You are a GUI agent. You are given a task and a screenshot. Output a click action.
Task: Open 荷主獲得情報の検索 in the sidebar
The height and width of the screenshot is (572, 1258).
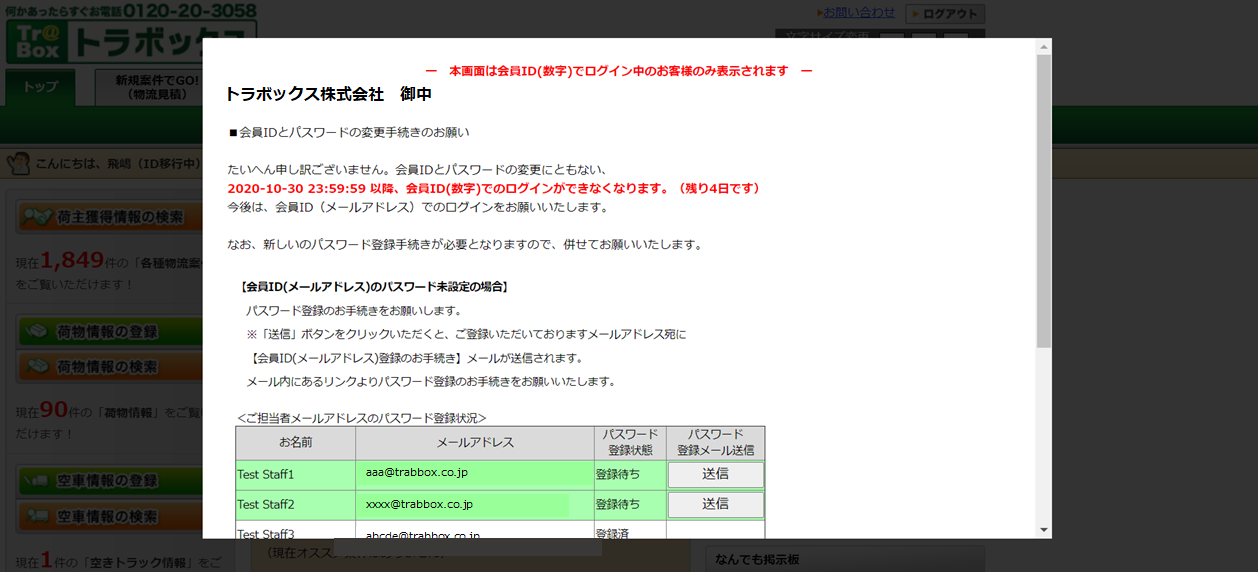pos(110,217)
